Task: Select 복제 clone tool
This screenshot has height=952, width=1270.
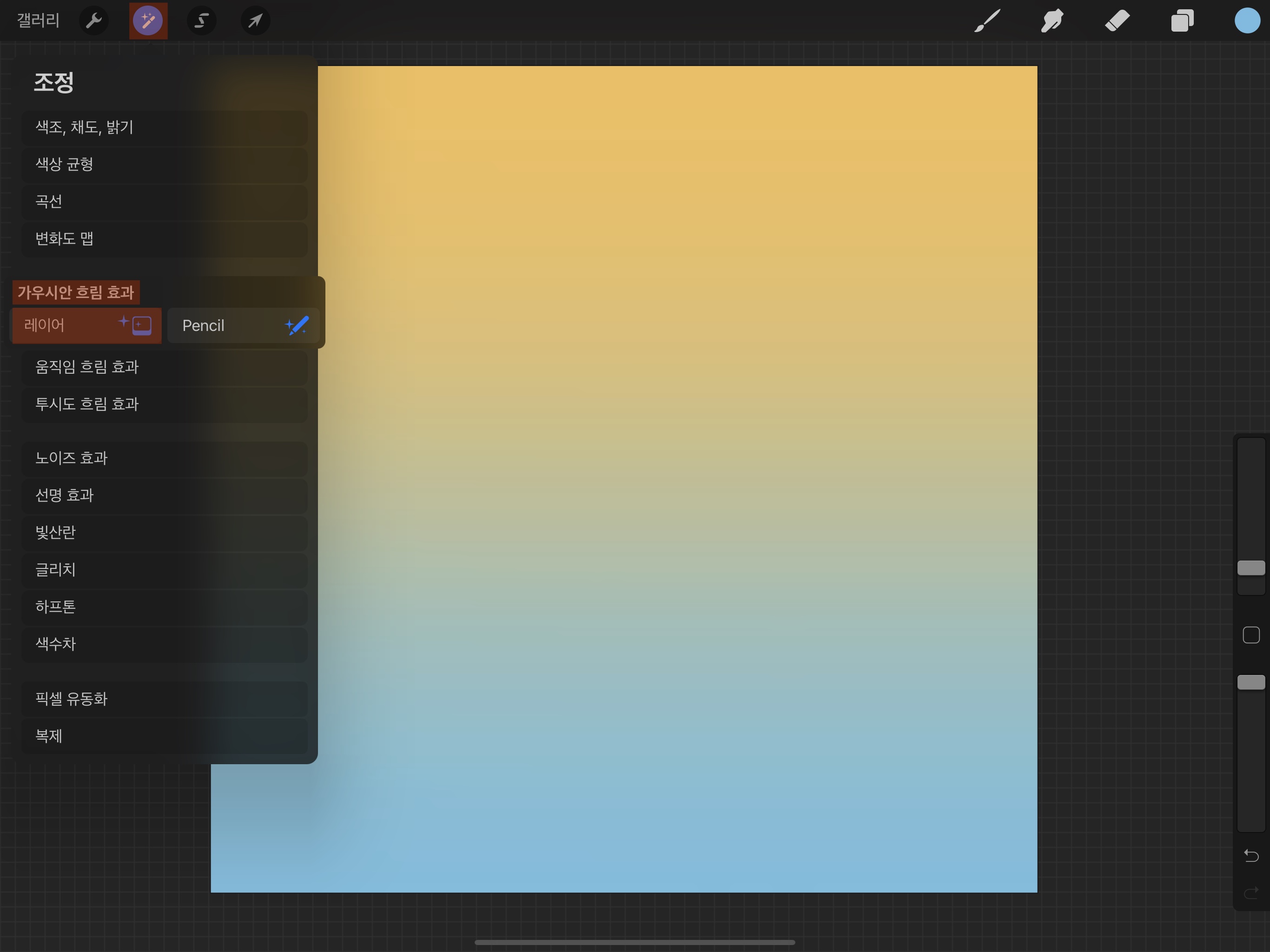Action: click(x=164, y=737)
